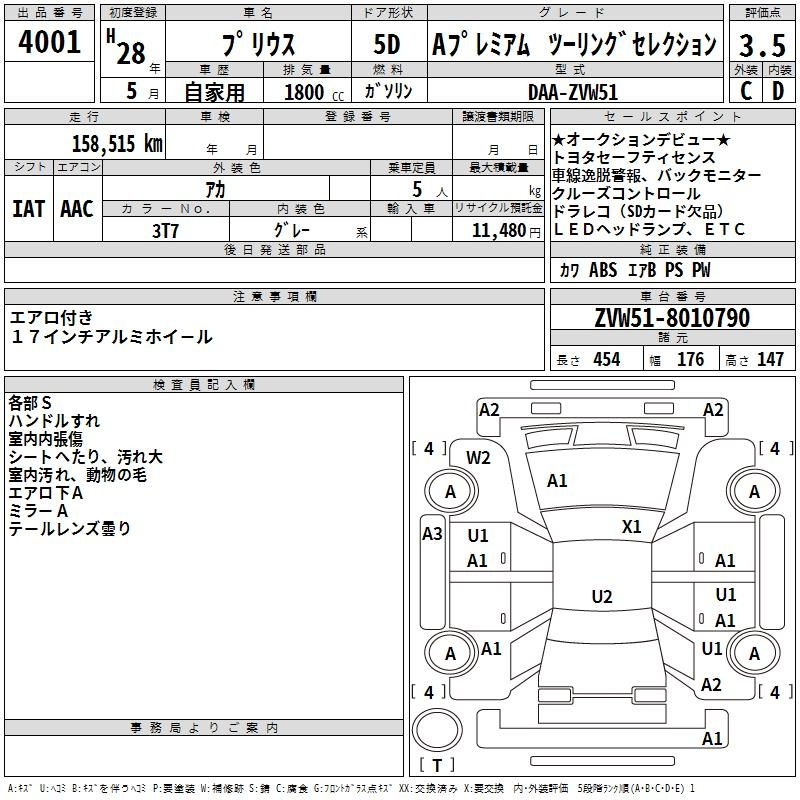Viewport: 800px width, 800px height.
Task: Click the note エアロ付き
Action: click(52, 317)
